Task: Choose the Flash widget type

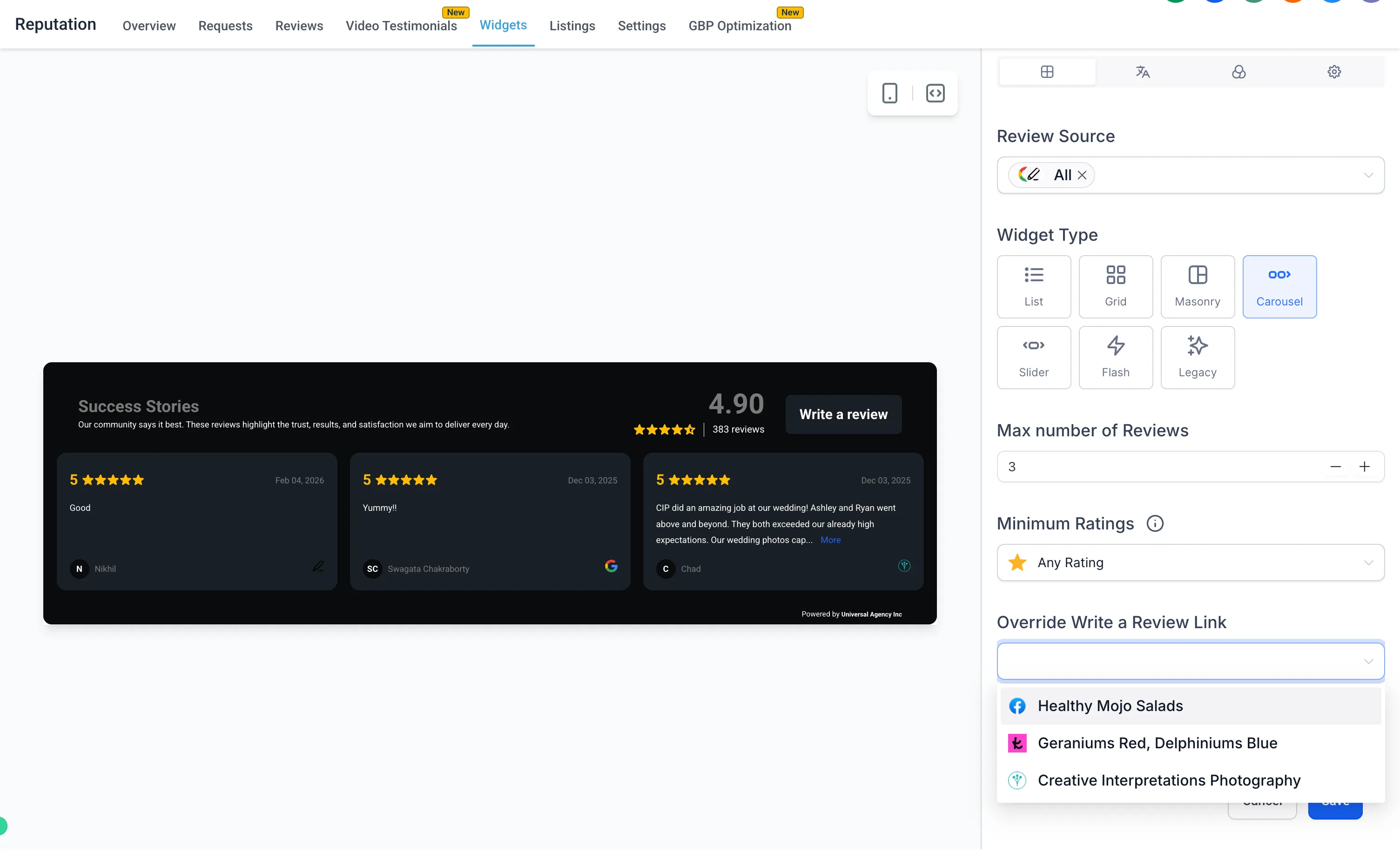Action: (x=1115, y=357)
